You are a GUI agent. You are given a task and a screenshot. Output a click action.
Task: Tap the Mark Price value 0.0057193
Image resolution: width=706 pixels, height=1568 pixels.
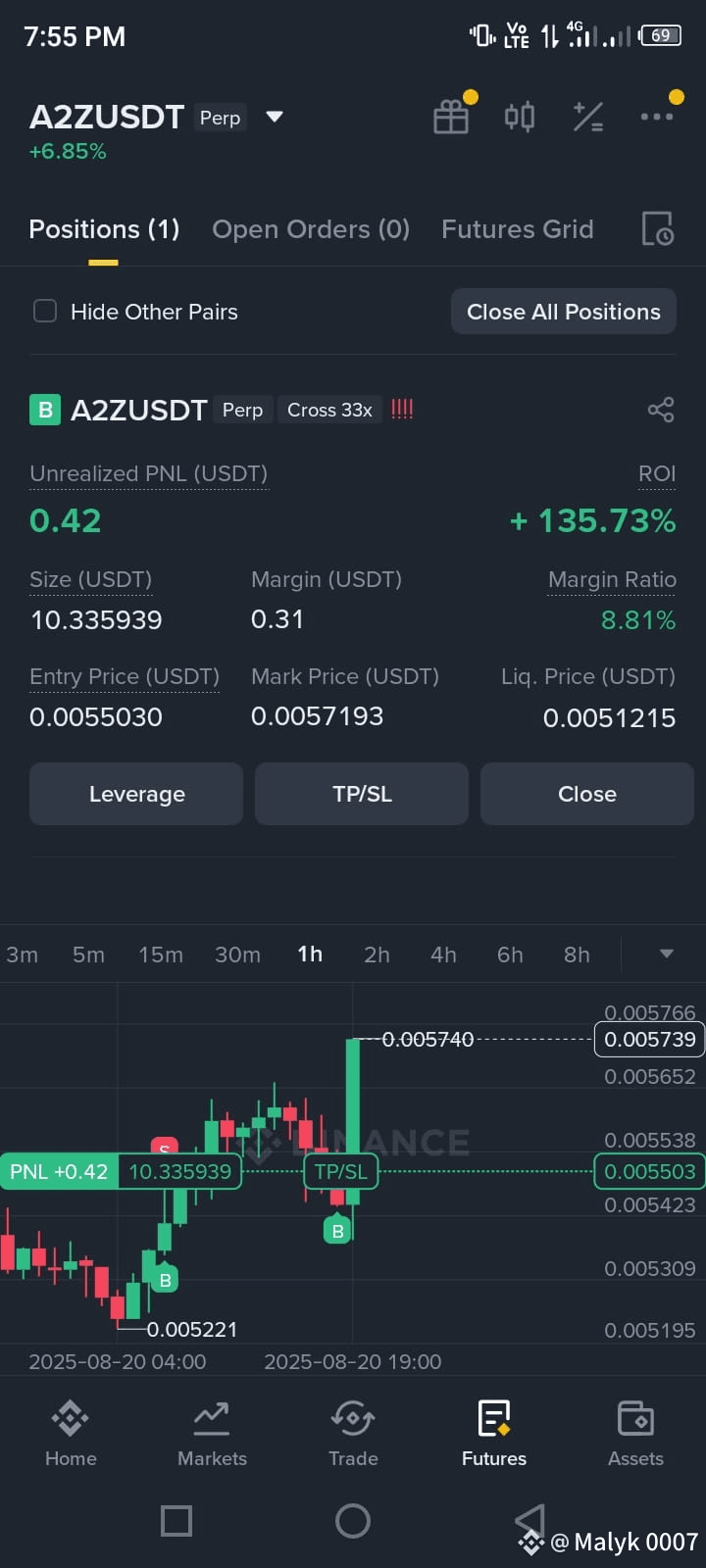coord(317,716)
